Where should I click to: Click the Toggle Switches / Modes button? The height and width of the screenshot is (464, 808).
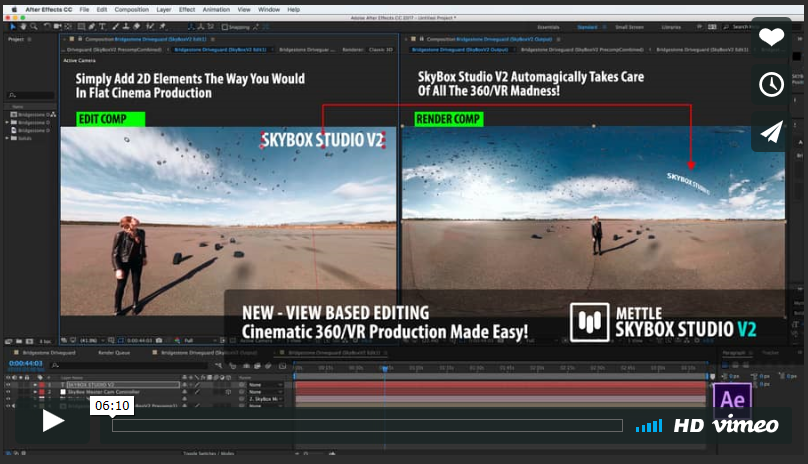(208, 453)
